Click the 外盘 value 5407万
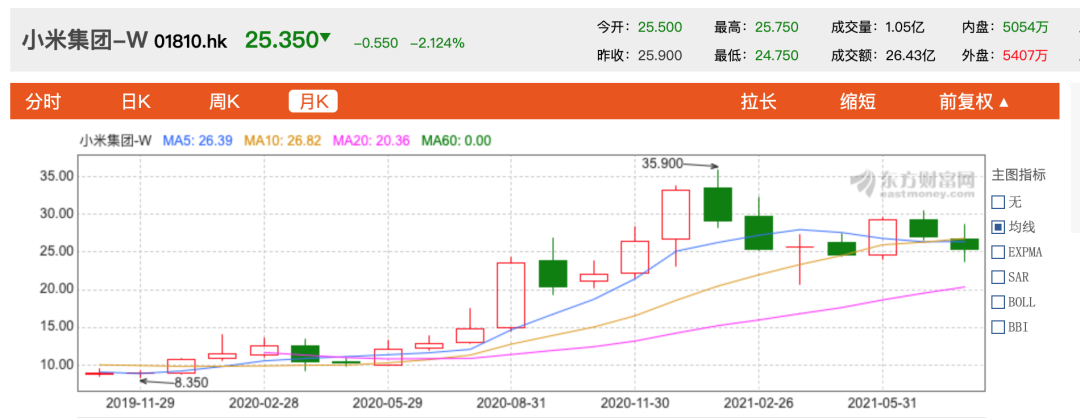The width and height of the screenshot is (1080, 418). coord(1026,56)
